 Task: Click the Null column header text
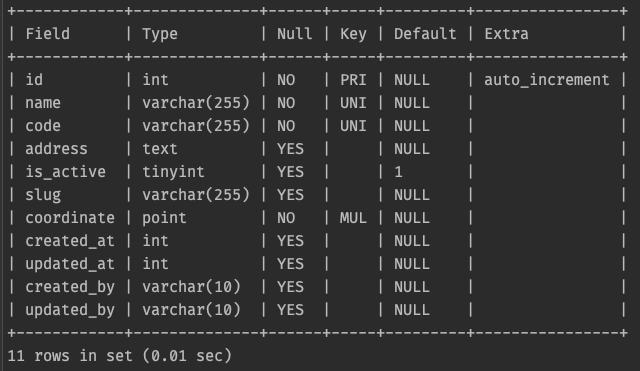click(x=294, y=33)
